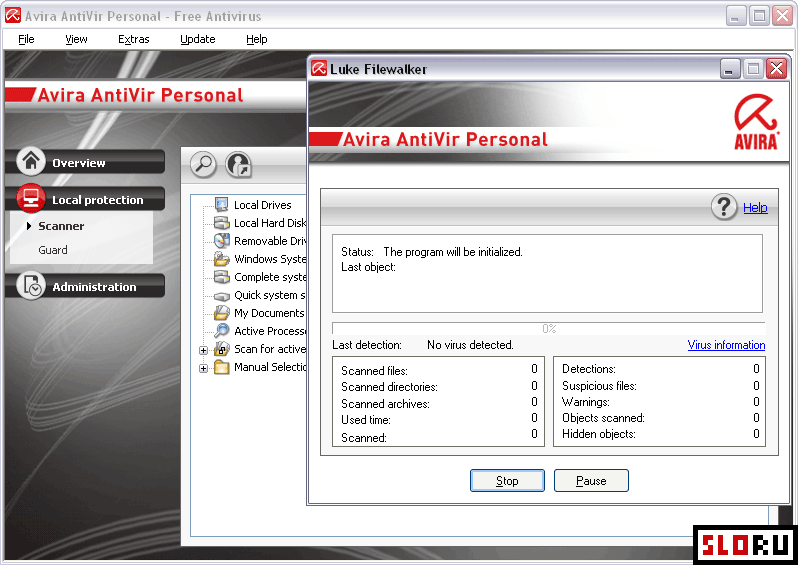Select the Removable Drives profile
The height and width of the screenshot is (565, 798).
(270, 240)
